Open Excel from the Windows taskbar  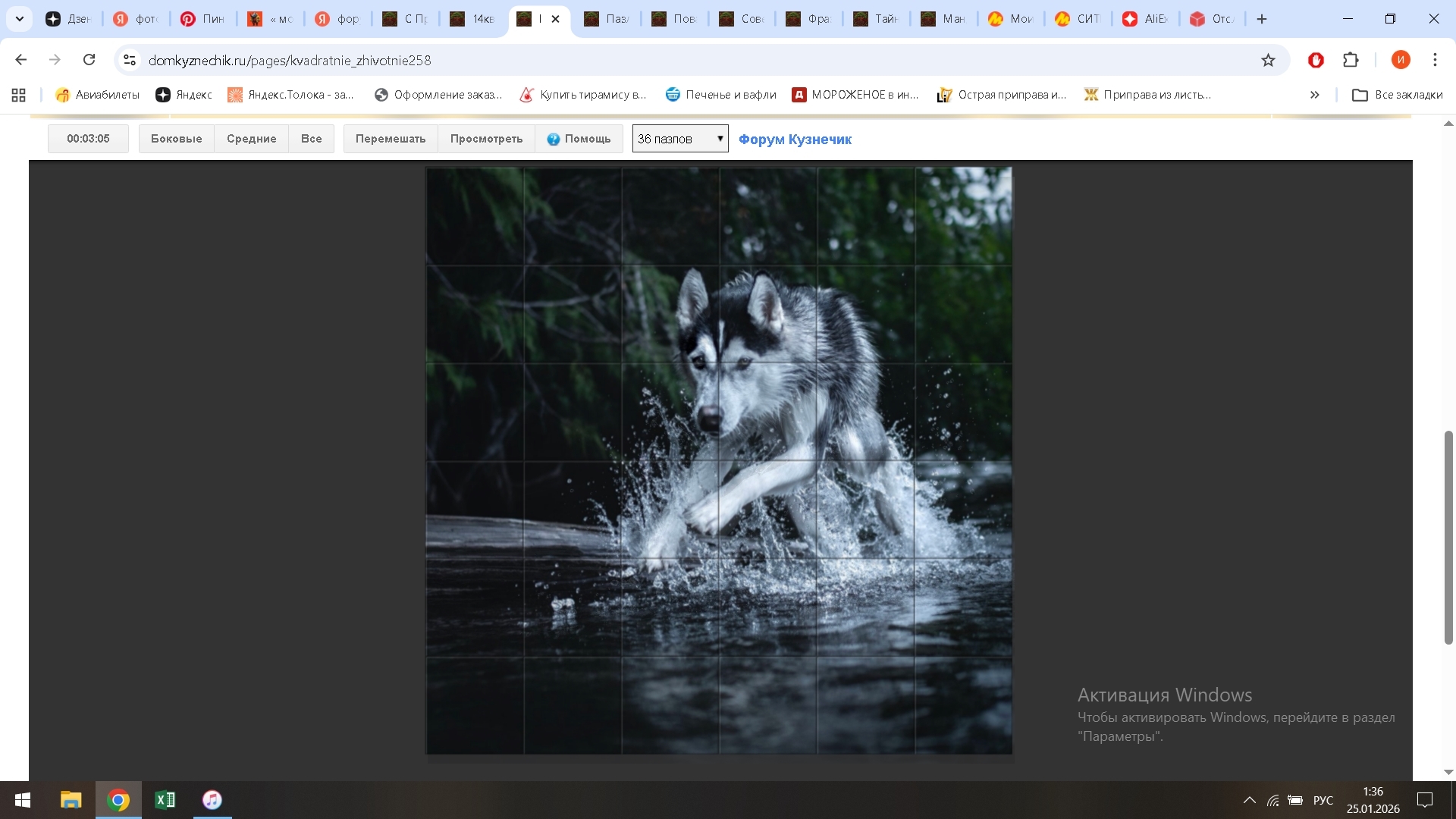click(x=165, y=800)
